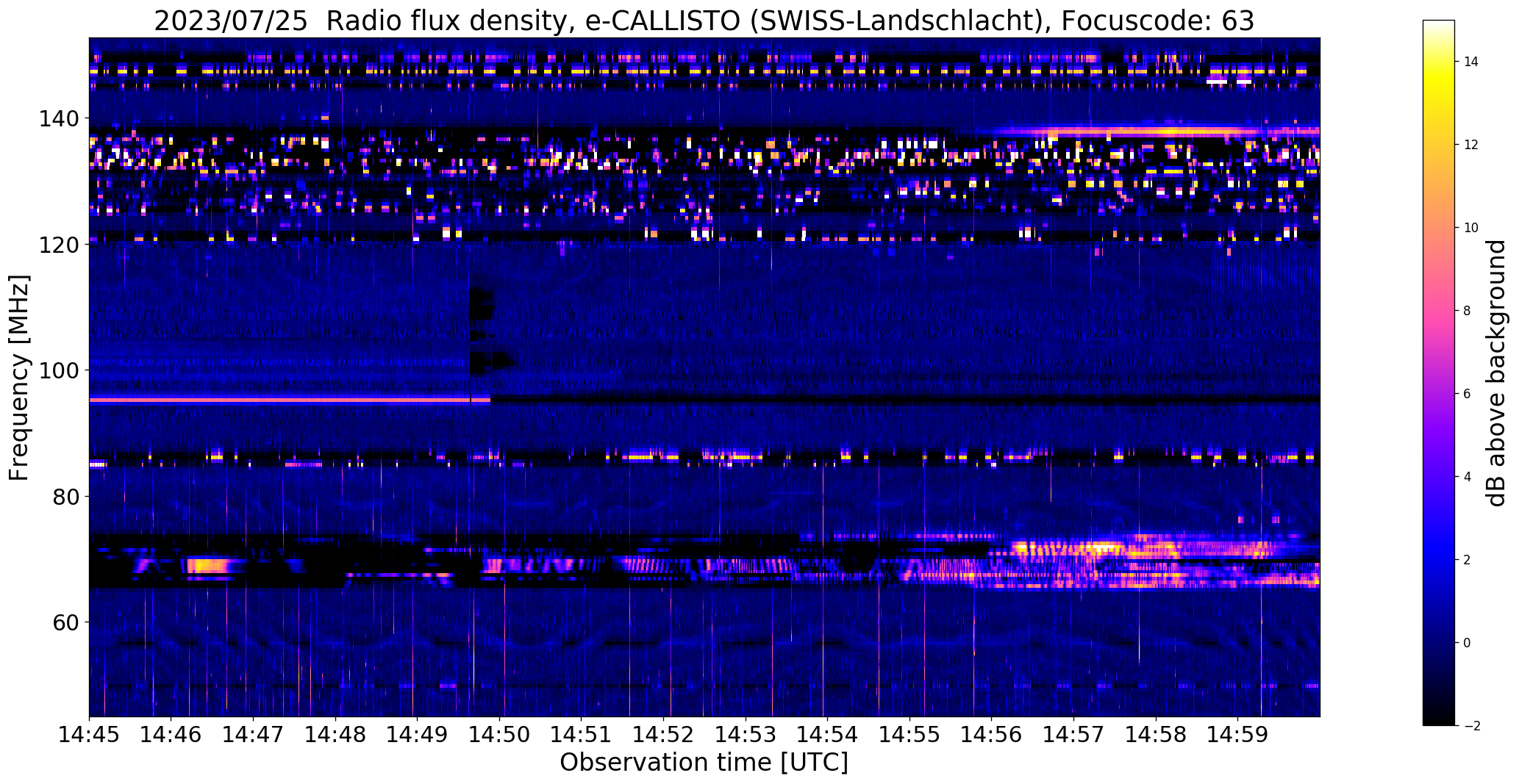This screenshot has width=1519, height=784.
Task: Click the colorbar tick value 14
Action: tap(1471, 62)
